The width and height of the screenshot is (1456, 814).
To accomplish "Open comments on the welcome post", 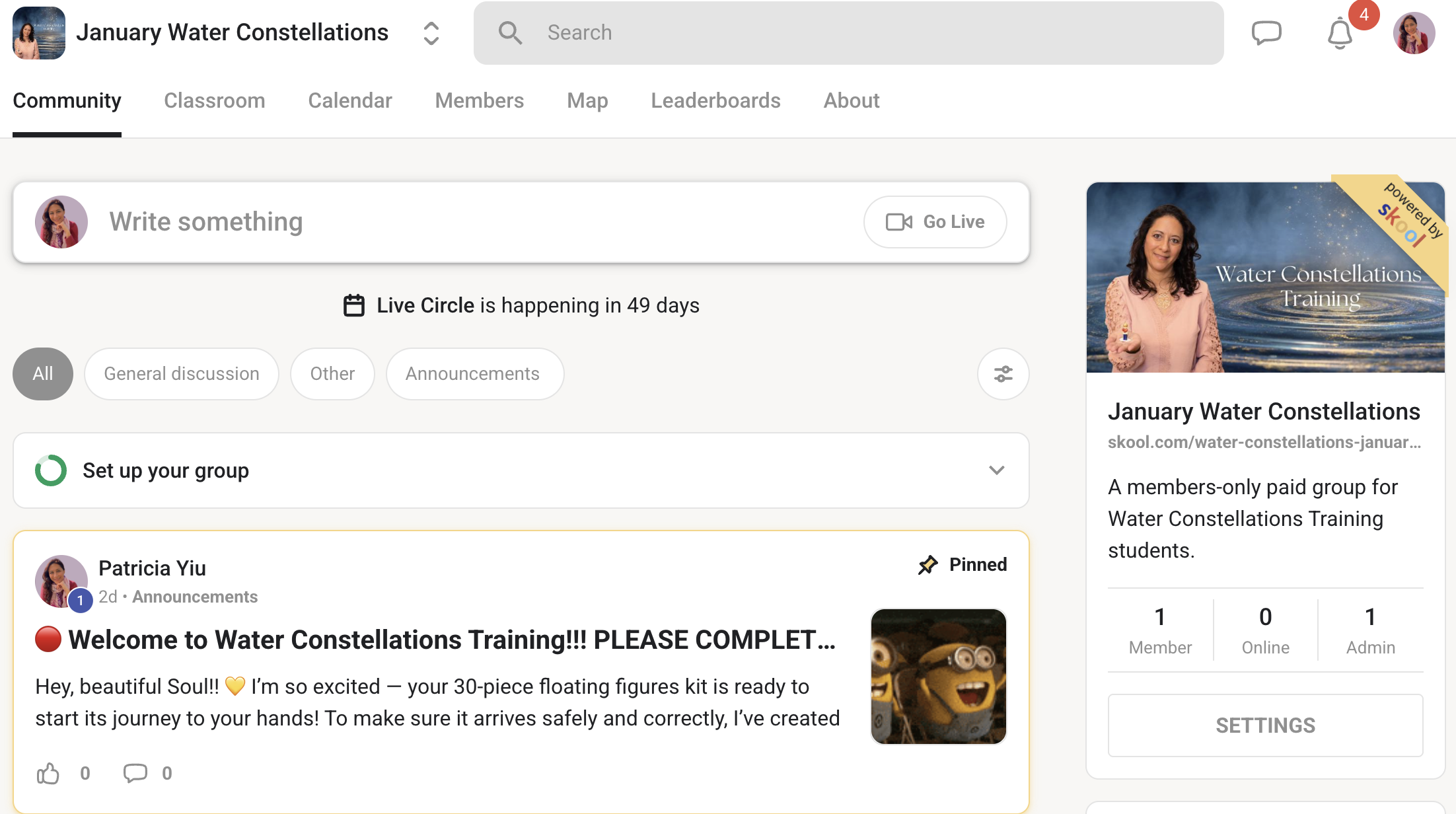I will tap(135, 773).
